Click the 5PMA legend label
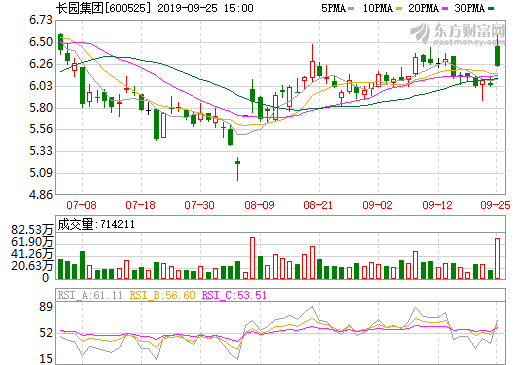The width and height of the screenshot is (520, 365). click(x=333, y=8)
